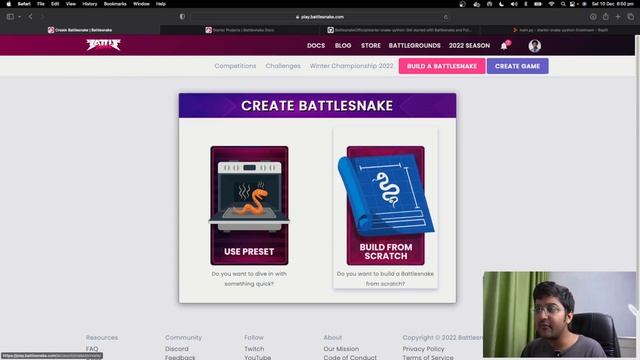Reload the page with the refresh icon

[446, 17]
